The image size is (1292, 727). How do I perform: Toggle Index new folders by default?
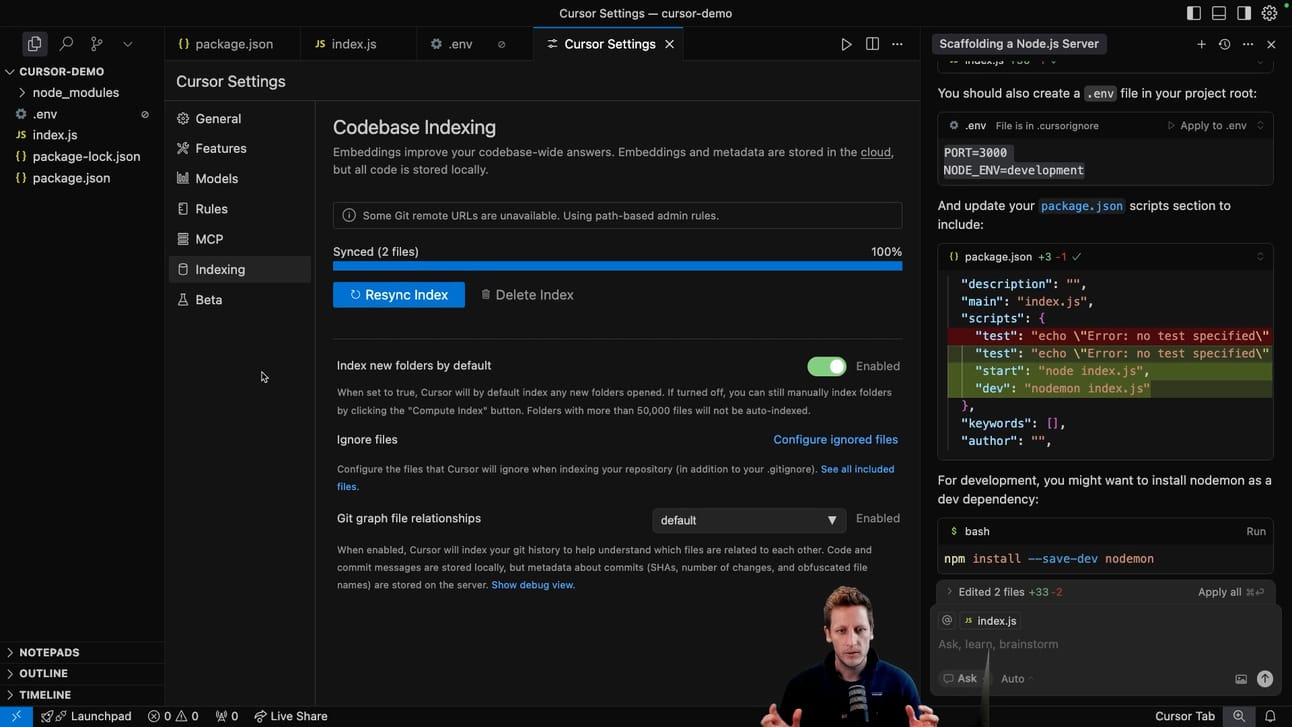click(827, 366)
